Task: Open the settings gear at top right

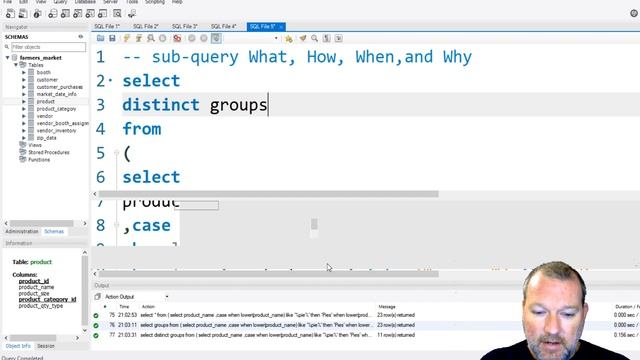Action: pos(634,13)
